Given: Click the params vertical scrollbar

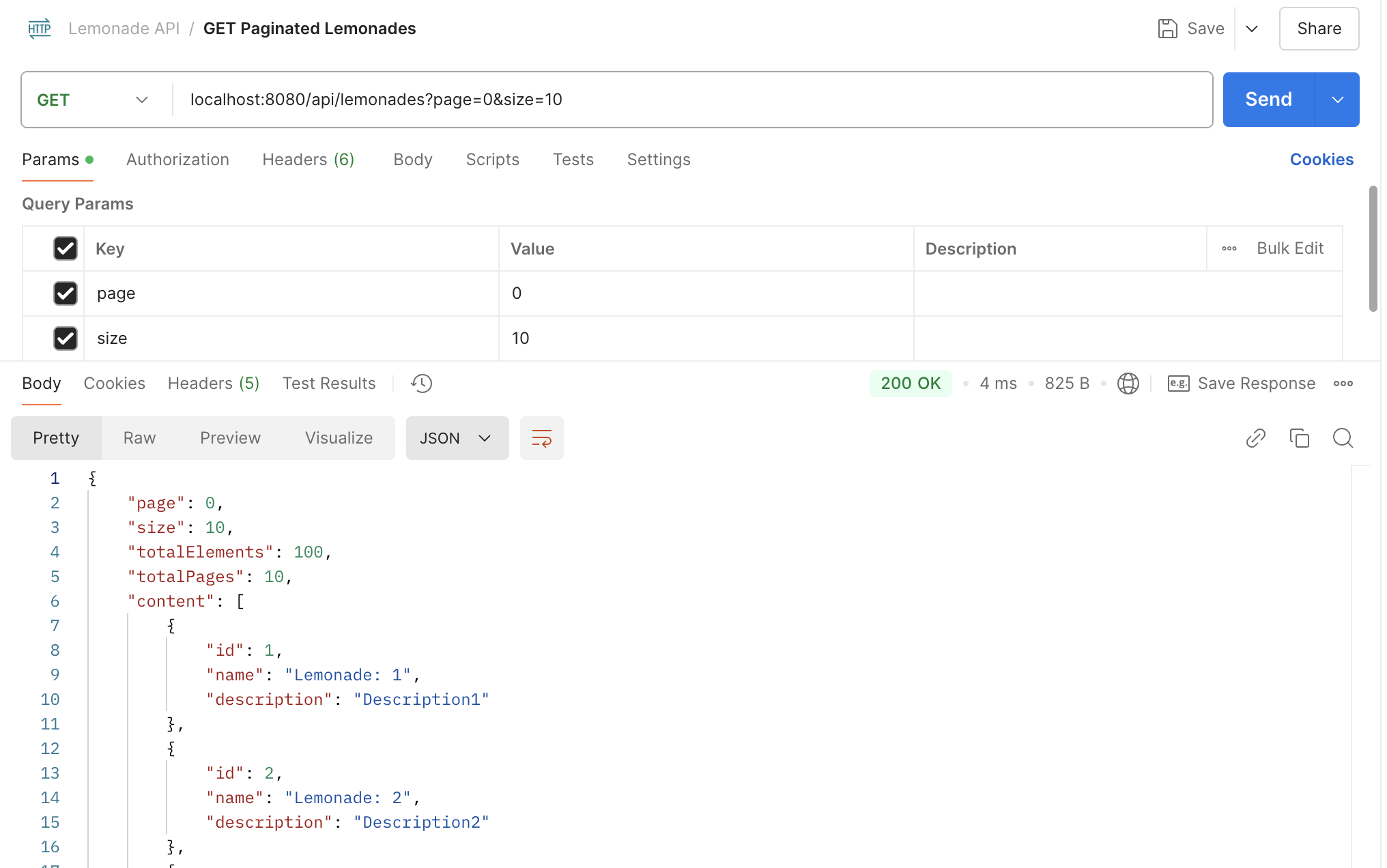Looking at the screenshot, I should point(1373,248).
